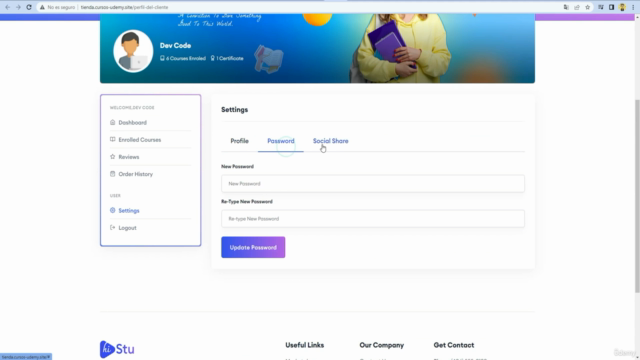
Task: Click the Our Company footer heading
Action: click(382, 345)
